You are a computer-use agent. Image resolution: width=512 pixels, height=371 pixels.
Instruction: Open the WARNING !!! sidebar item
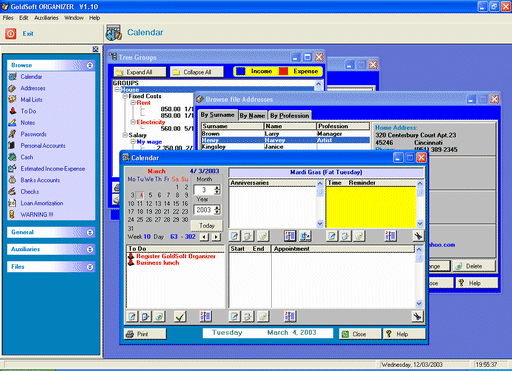(37, 214)
